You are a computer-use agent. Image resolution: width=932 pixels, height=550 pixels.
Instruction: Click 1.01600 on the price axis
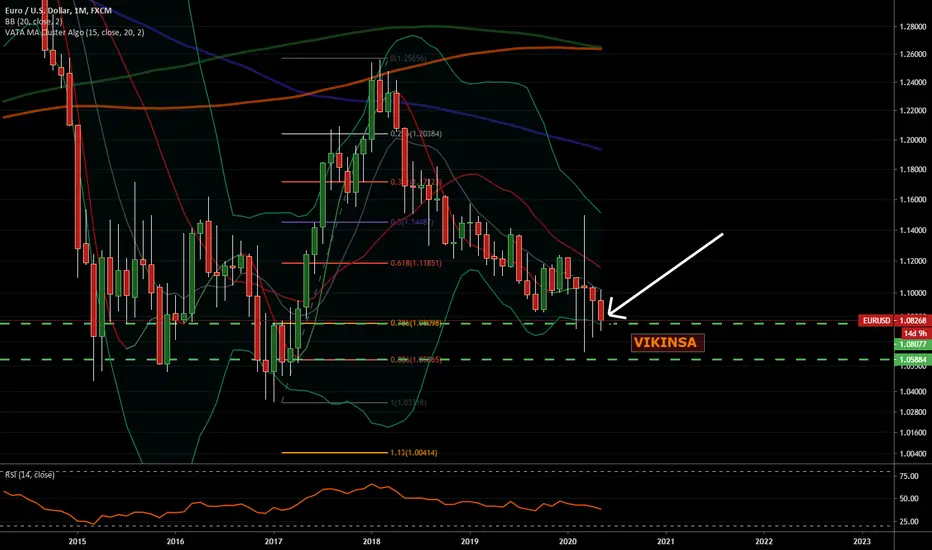pos(913,433)
